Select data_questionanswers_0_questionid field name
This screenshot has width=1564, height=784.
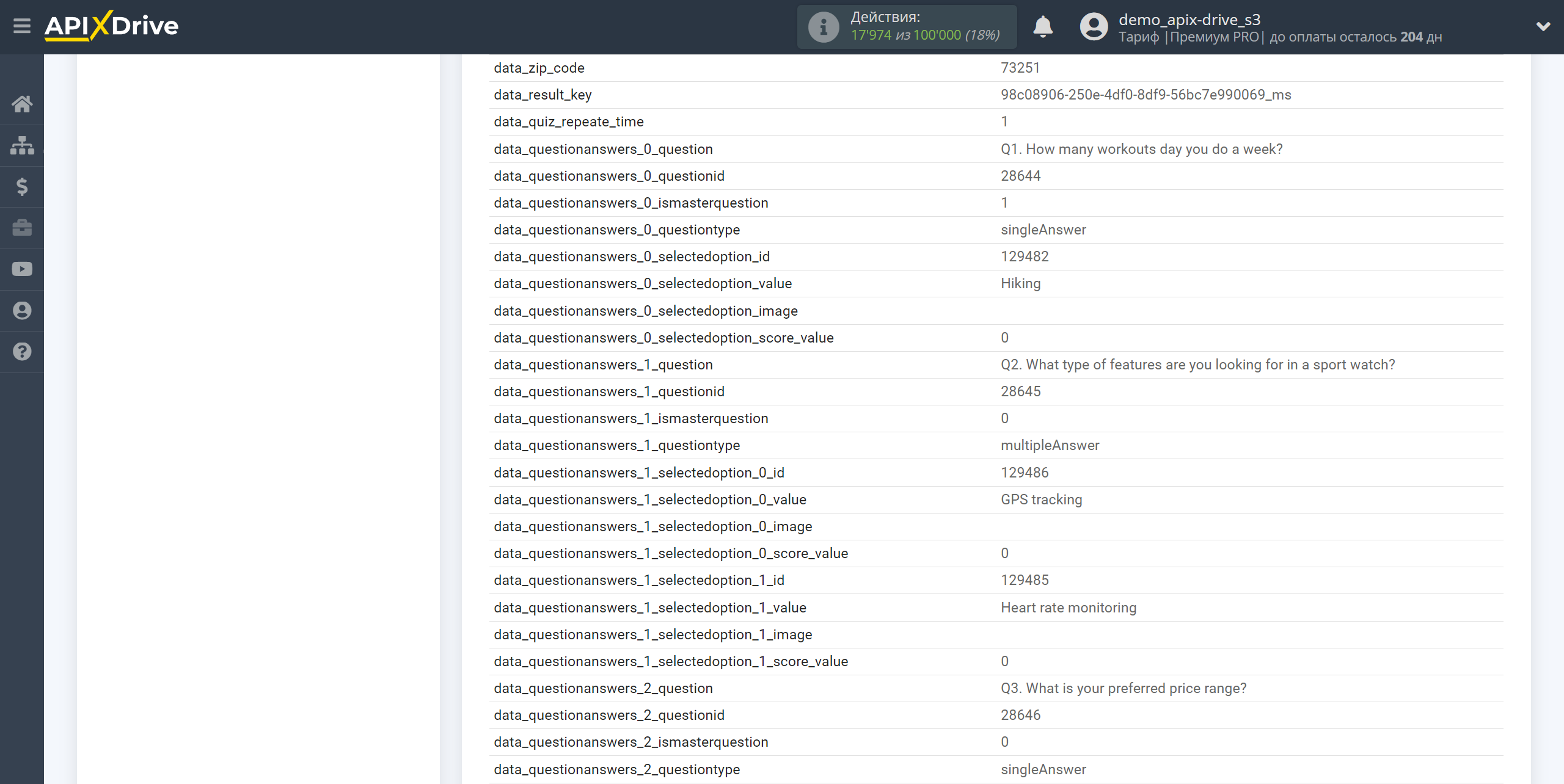click(608, 176)
